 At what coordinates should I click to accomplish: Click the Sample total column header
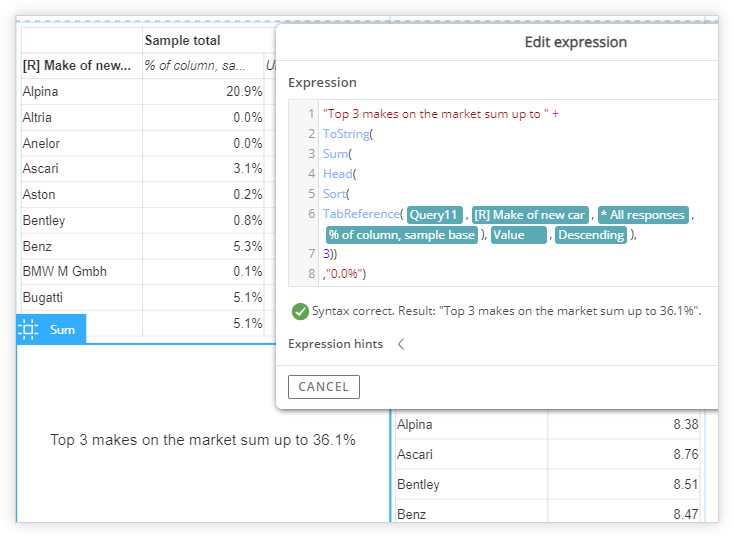coord(182,41)
